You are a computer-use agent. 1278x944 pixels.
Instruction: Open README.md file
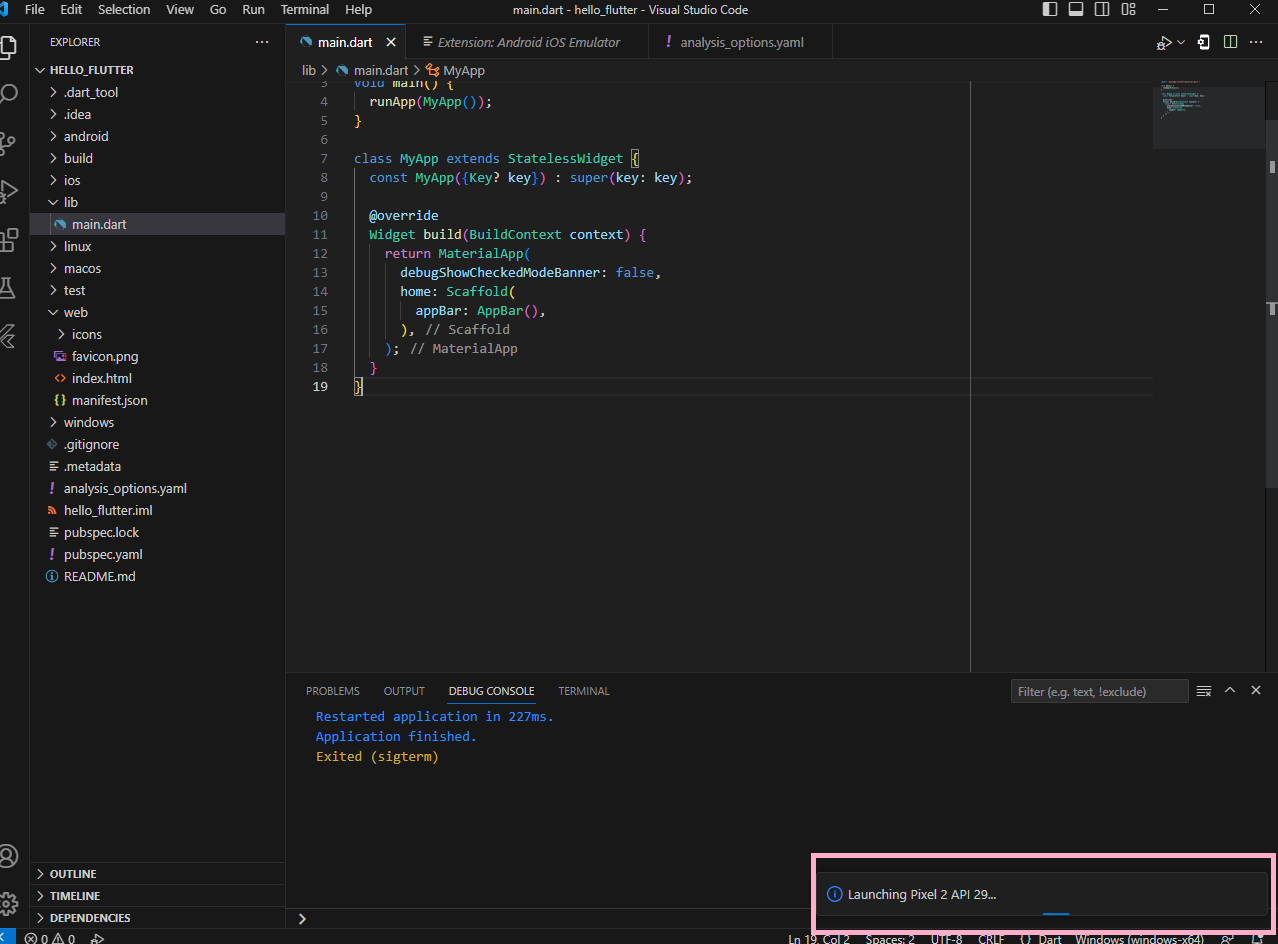(157, 576)
